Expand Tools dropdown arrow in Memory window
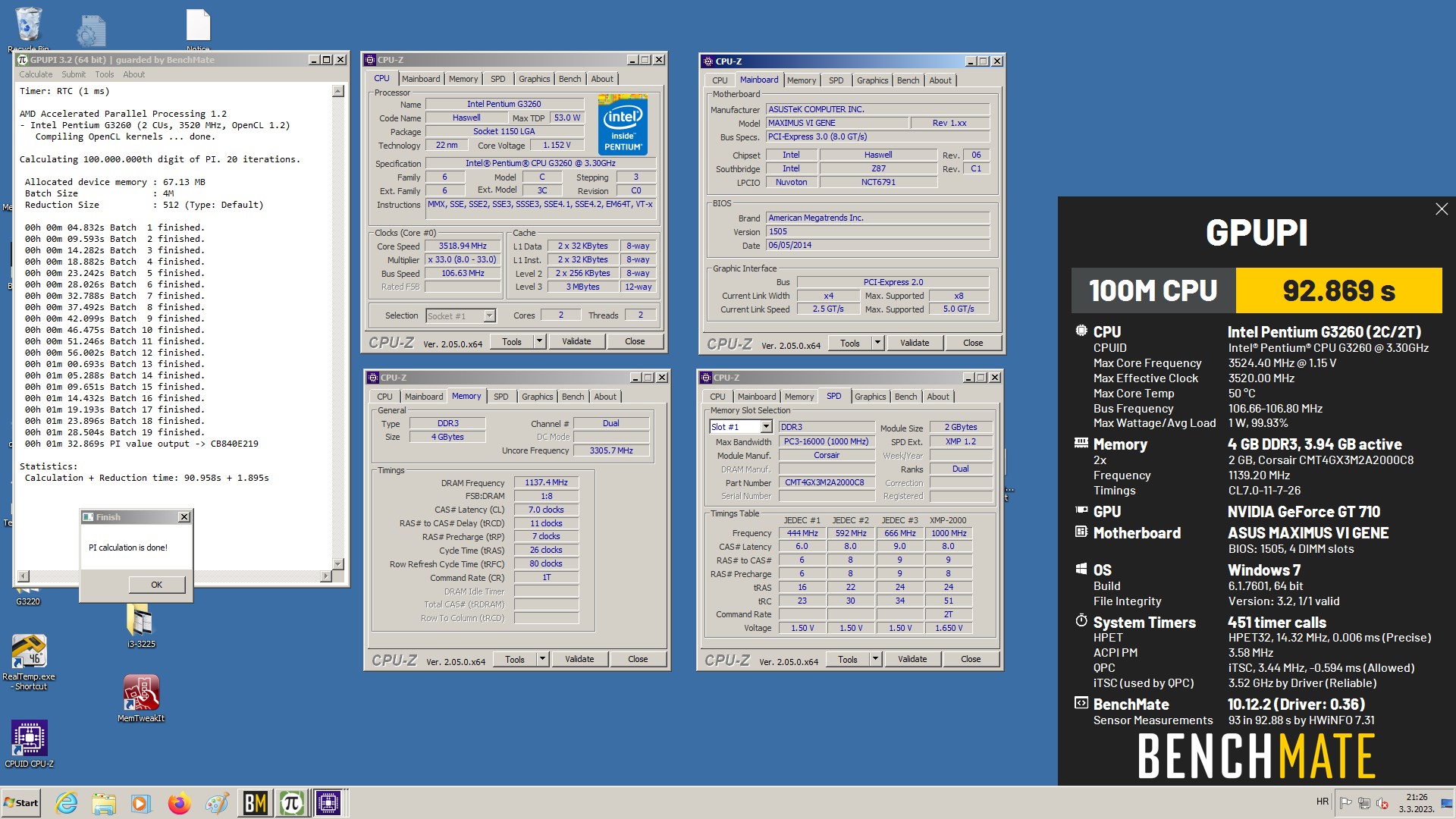 542,659
